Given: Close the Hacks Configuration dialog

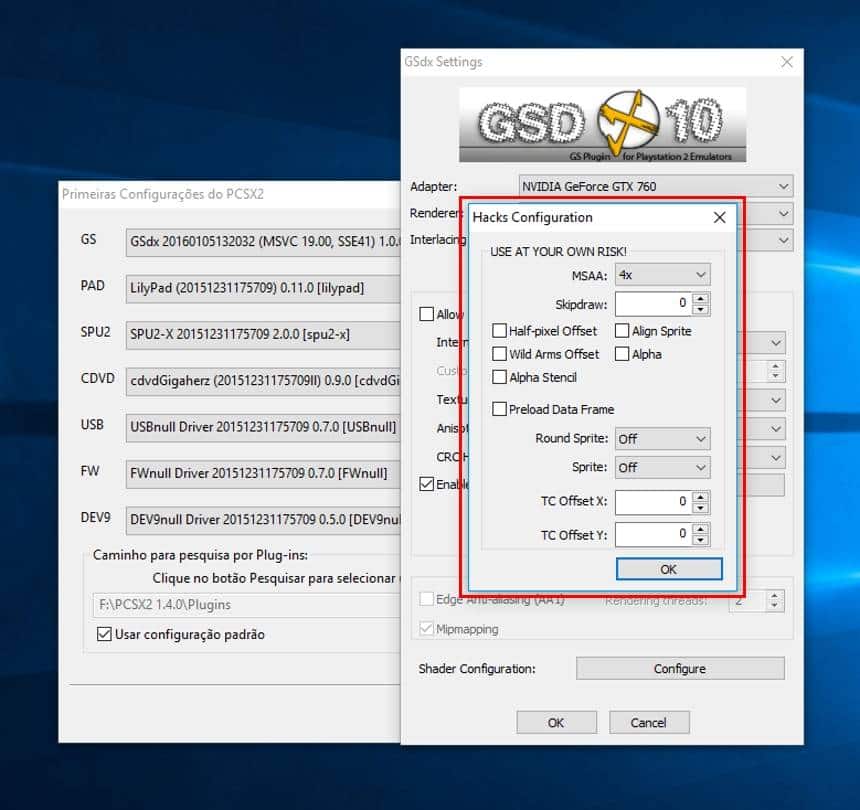Looking at the screenshot, I should [720, 218].
